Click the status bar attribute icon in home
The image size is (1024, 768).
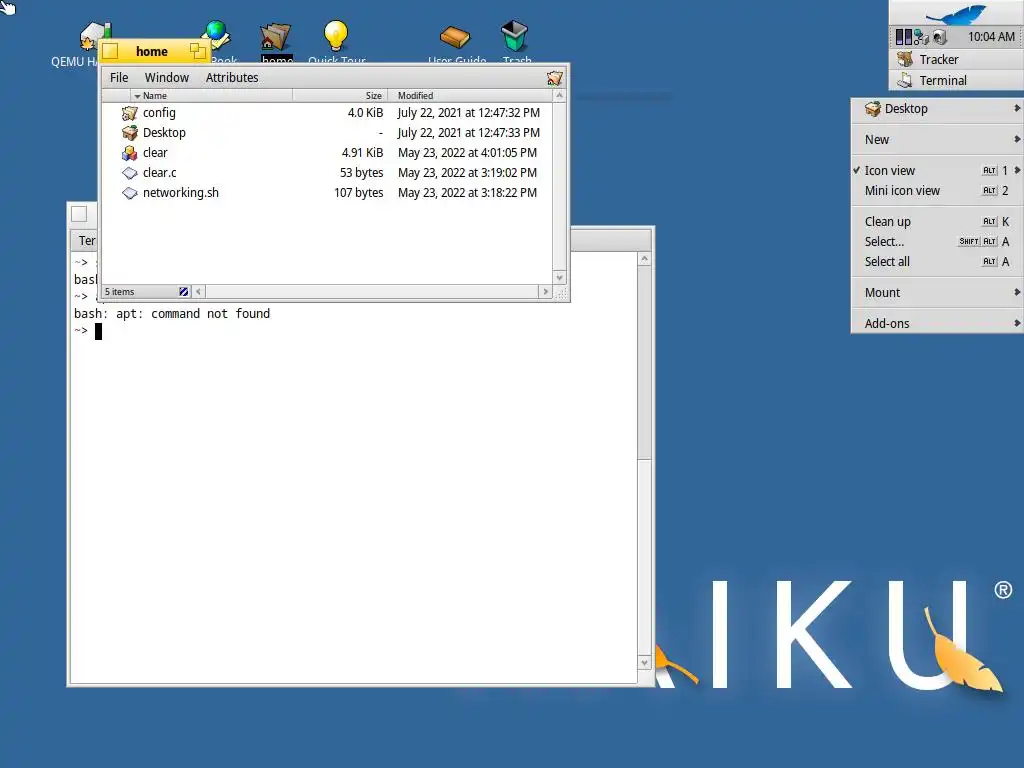184,292
